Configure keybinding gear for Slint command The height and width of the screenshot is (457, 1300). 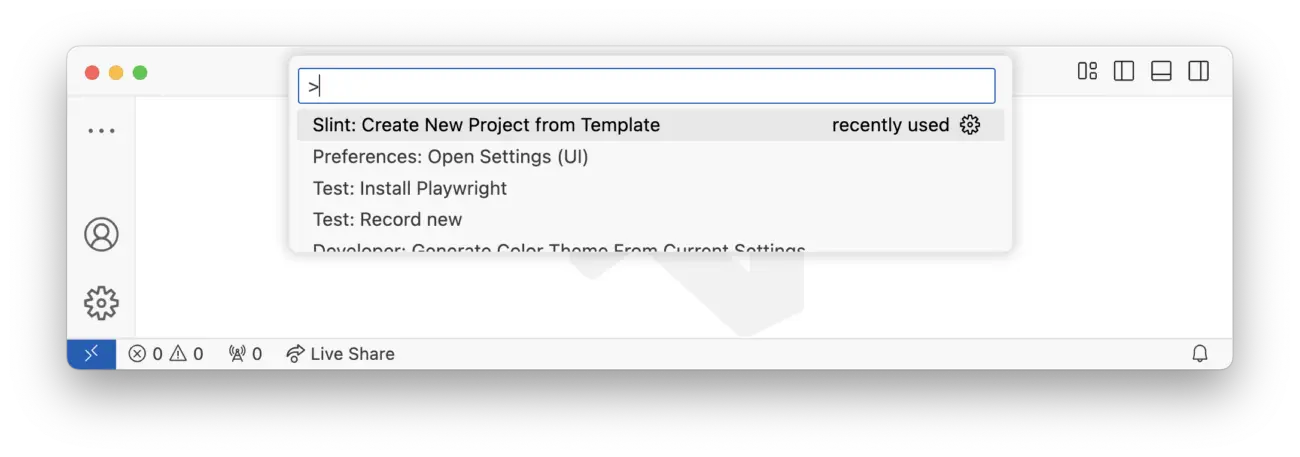[970, 125]
